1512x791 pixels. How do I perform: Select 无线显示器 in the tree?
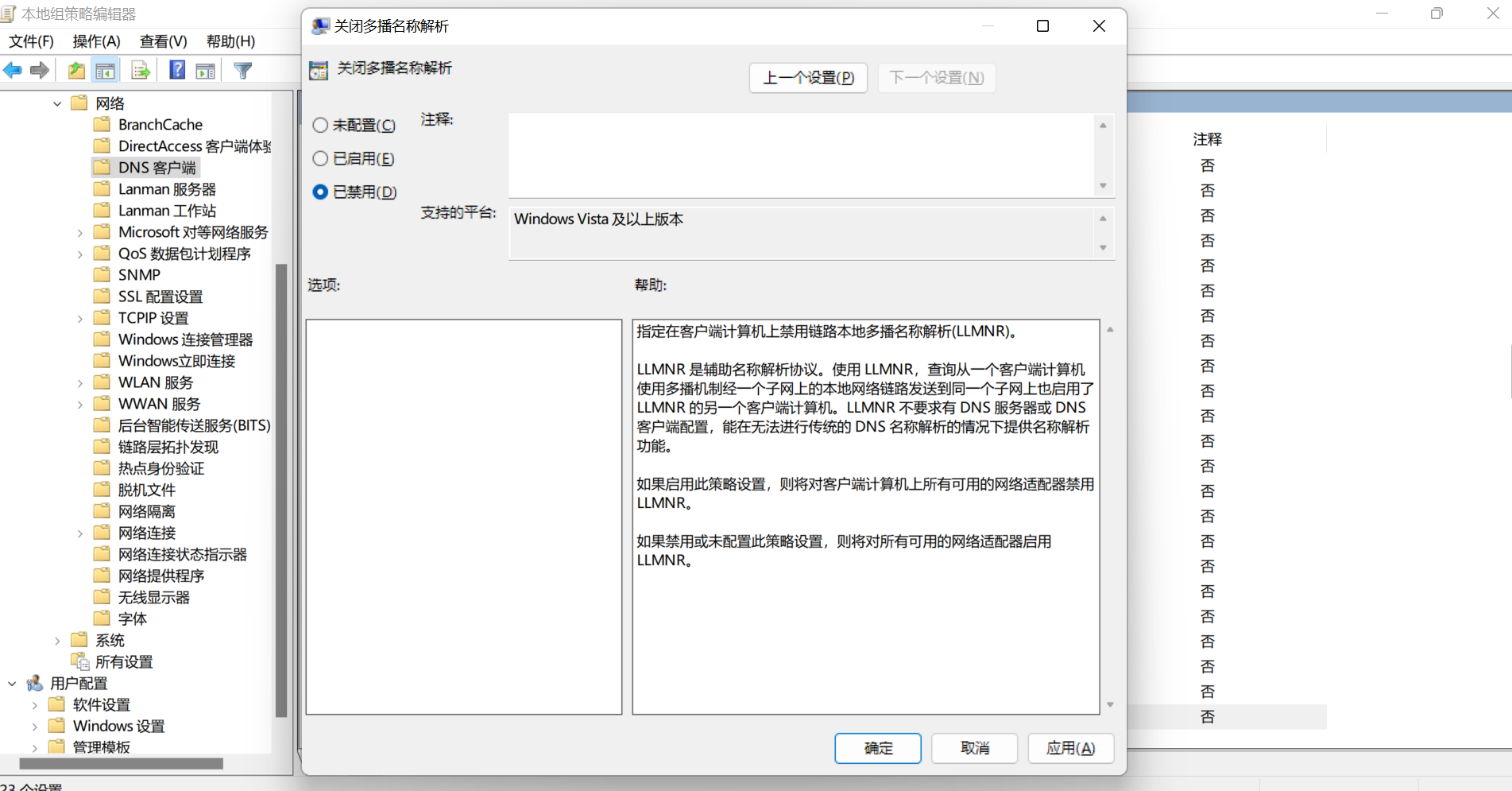pos(153,597)
